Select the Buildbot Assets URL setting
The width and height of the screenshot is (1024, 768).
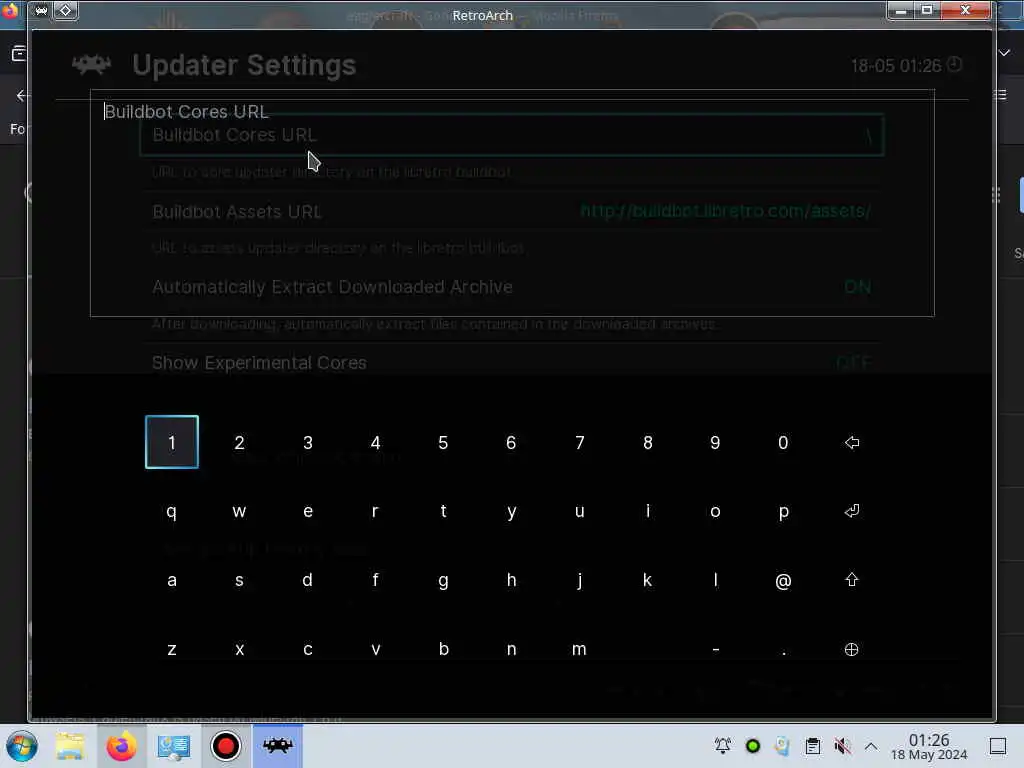tap(511, 212)
